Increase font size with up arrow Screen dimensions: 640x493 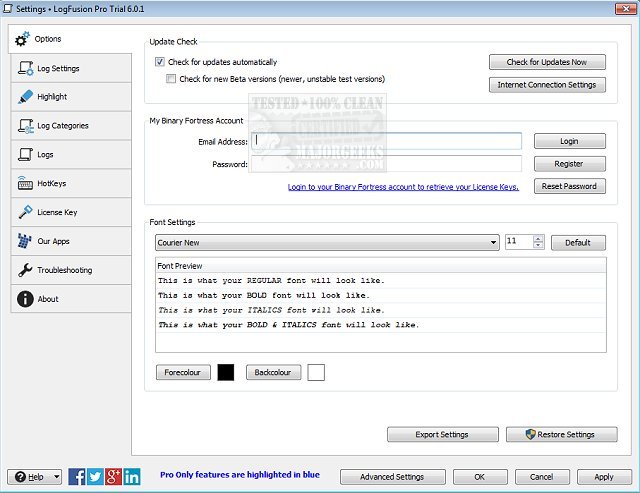pyautogui.click(x=538, y=239)
